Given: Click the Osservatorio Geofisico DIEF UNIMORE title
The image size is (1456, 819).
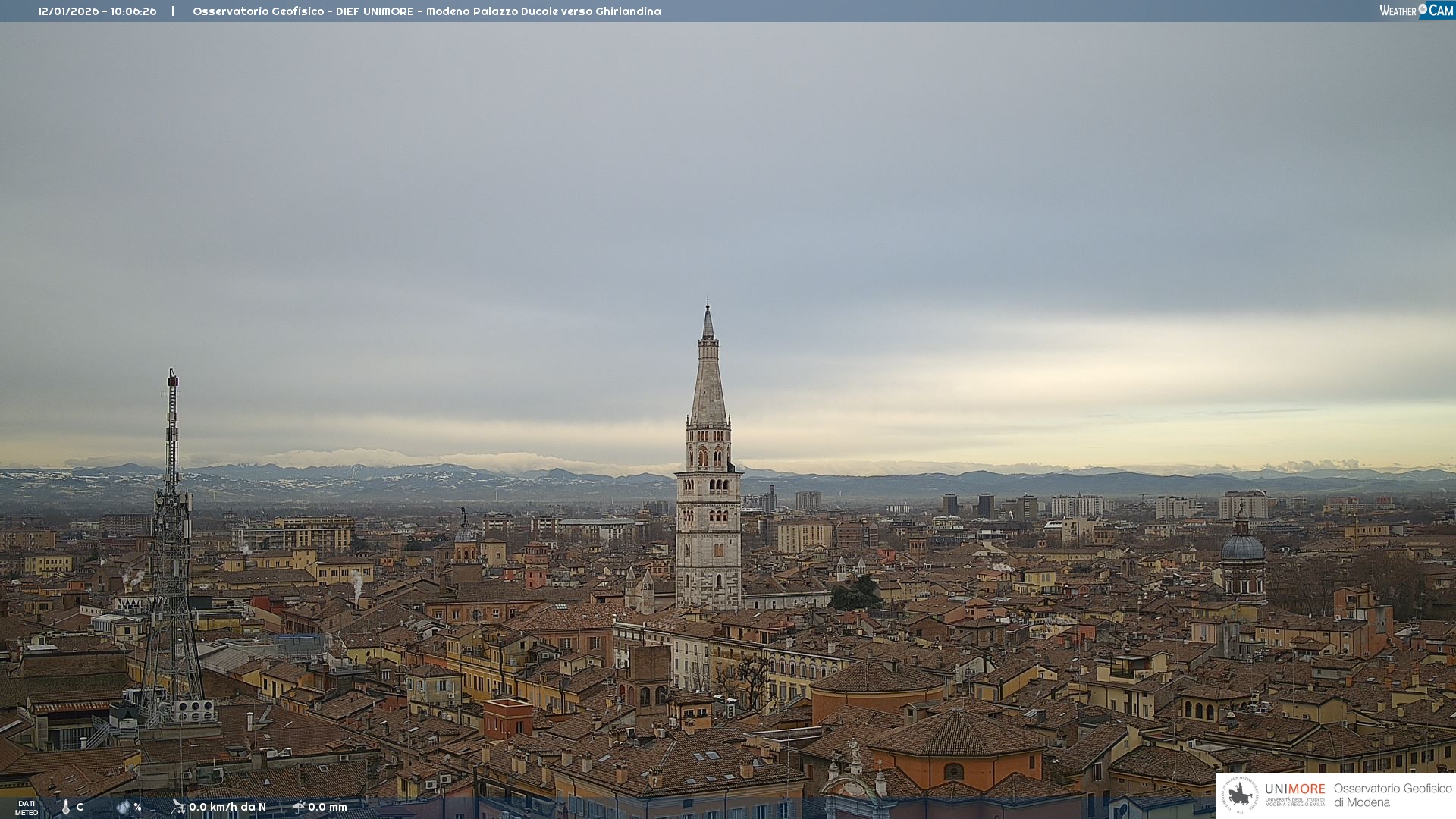Looking at the screenshot, I should click(426, 11).
